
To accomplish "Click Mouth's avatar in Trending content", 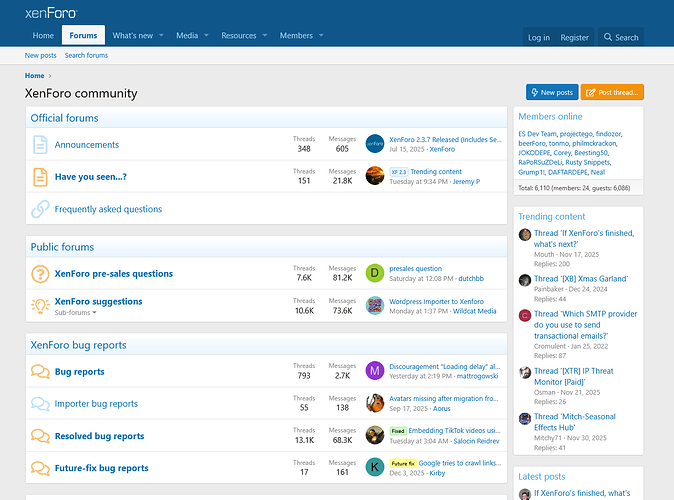I will tap(525, 235).
